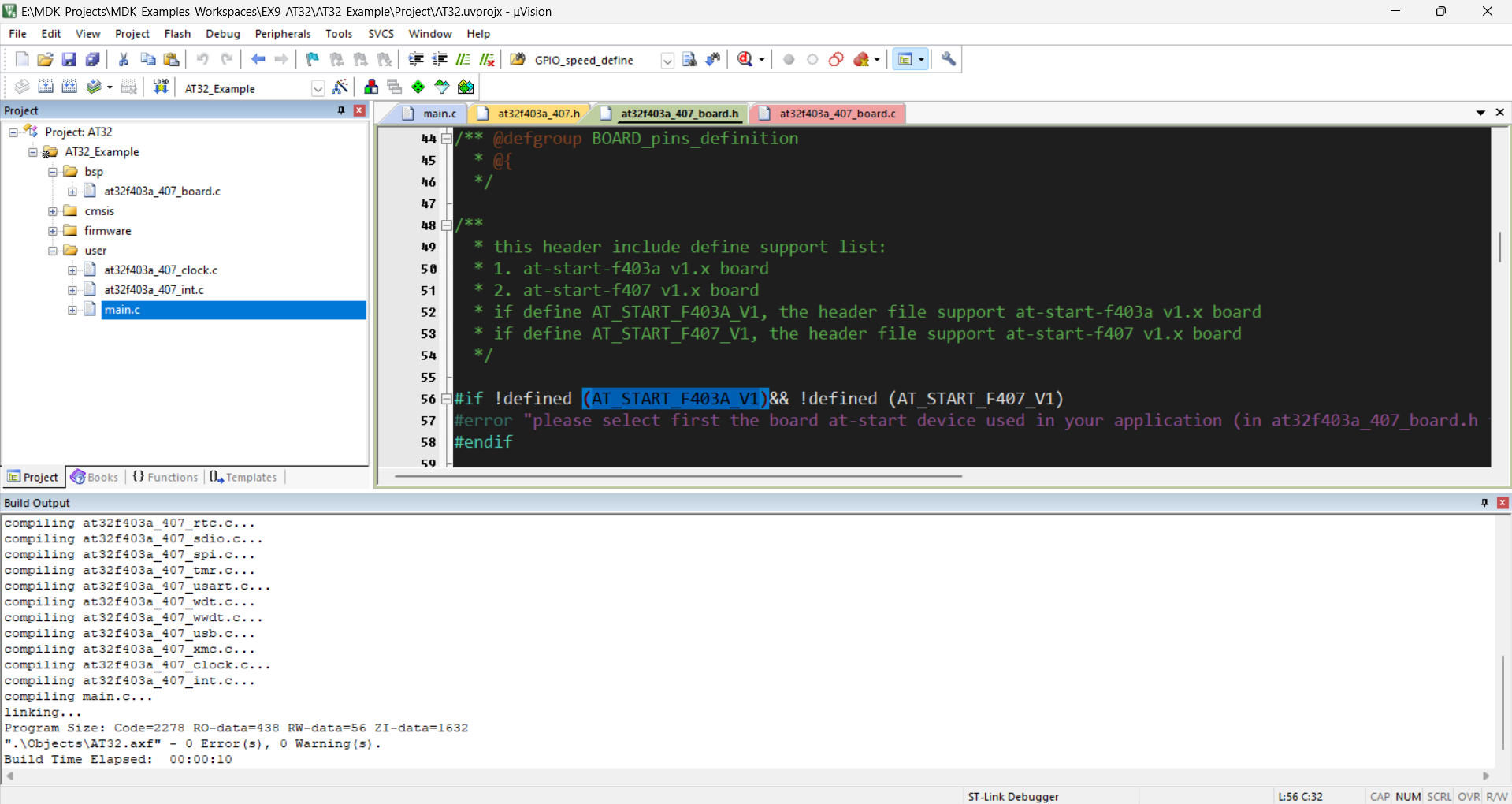
Task: Click the Pack Installer icon
Action: click(466, 87)
